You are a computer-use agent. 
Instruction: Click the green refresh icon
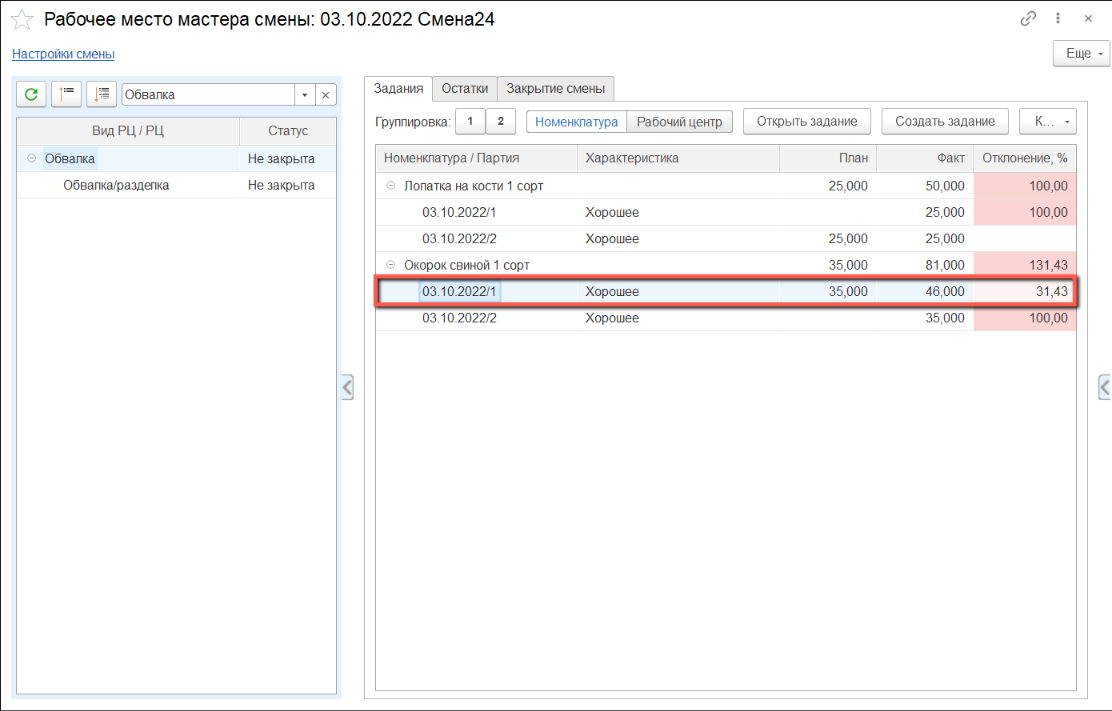coord(31,94)
